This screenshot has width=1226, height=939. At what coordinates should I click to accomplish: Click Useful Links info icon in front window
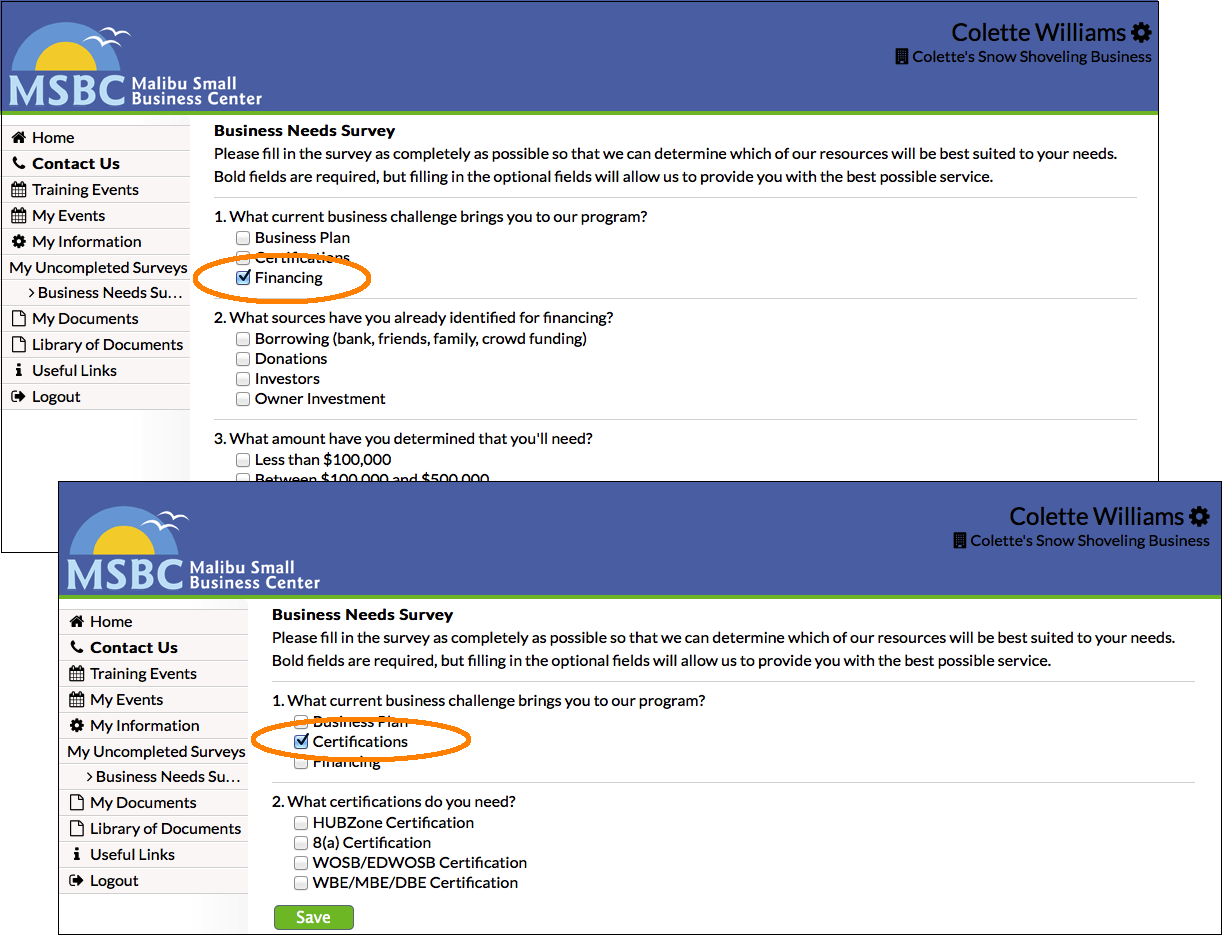click(x=77, y=855)
